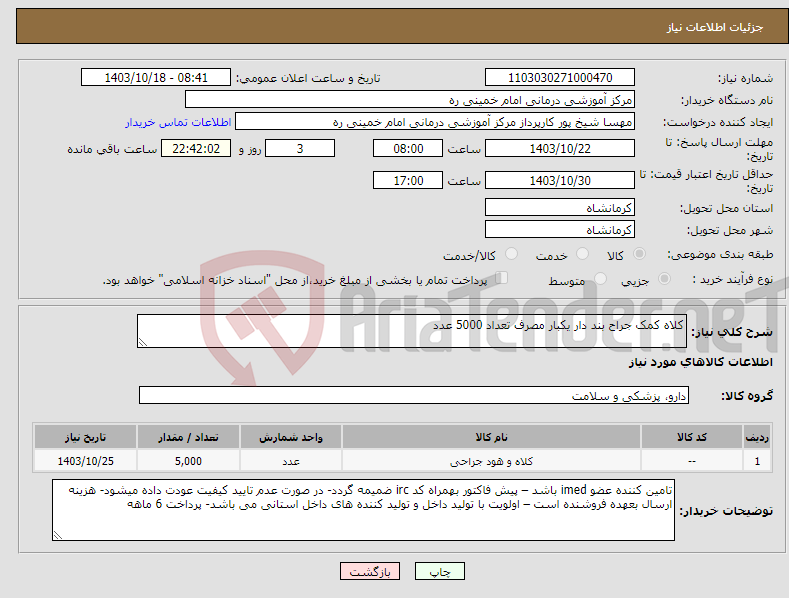Click the buyer name field مرکز آموزشی درمانی

point(410,100)
